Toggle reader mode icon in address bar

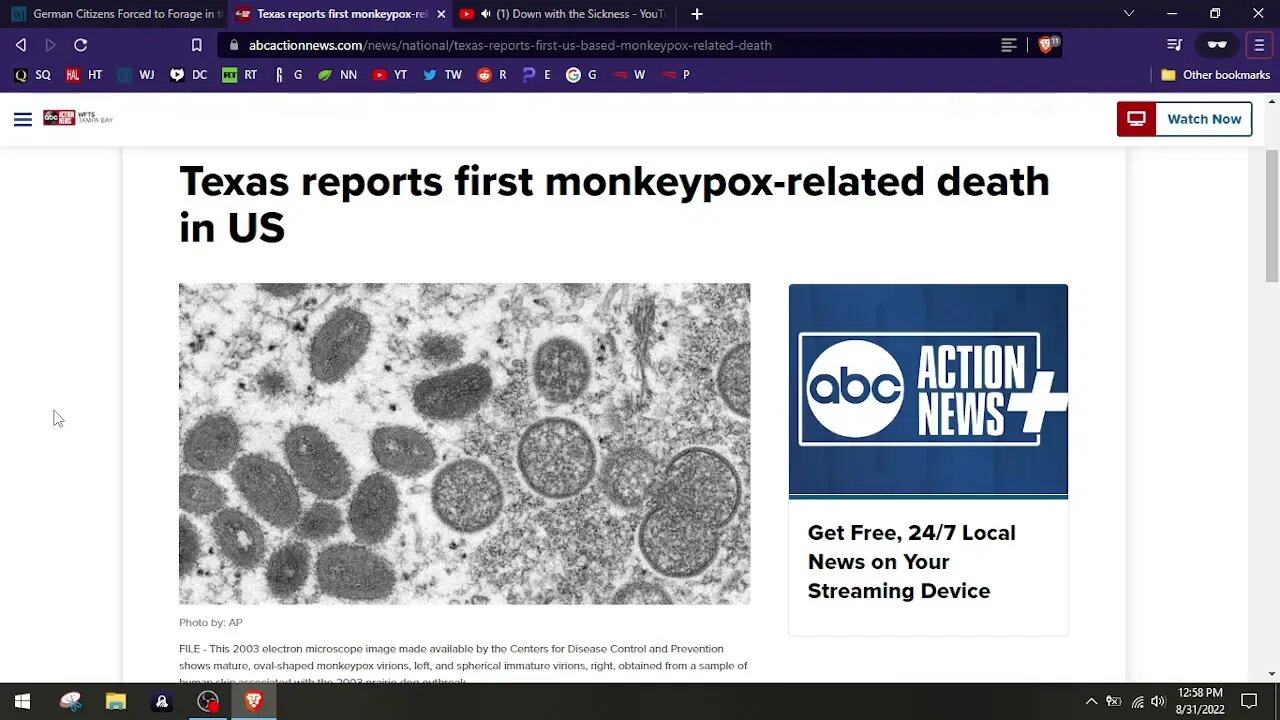[x=1009, y=45]
